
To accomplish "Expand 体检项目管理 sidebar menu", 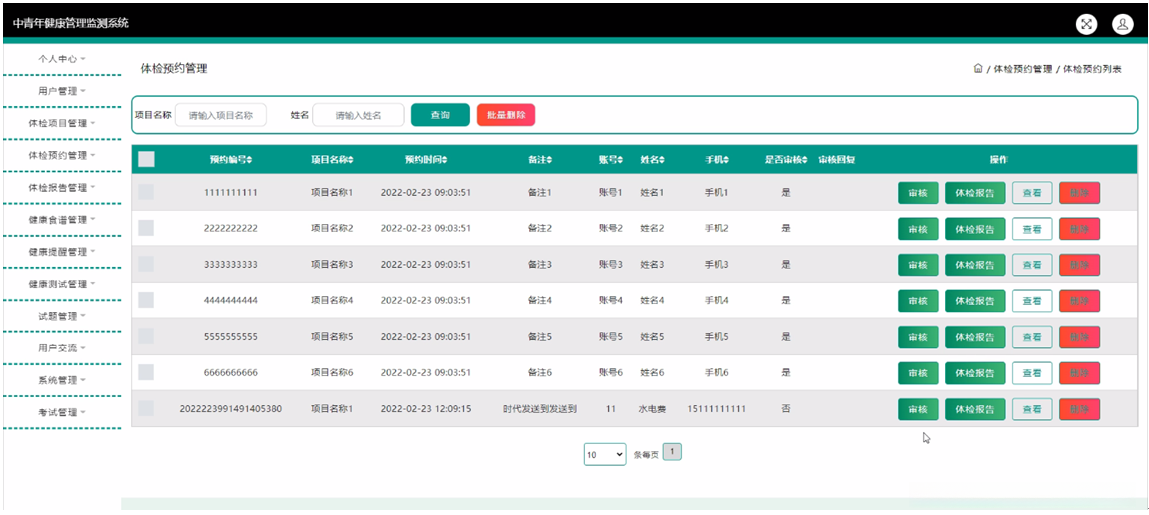I will tap(62, 123).
